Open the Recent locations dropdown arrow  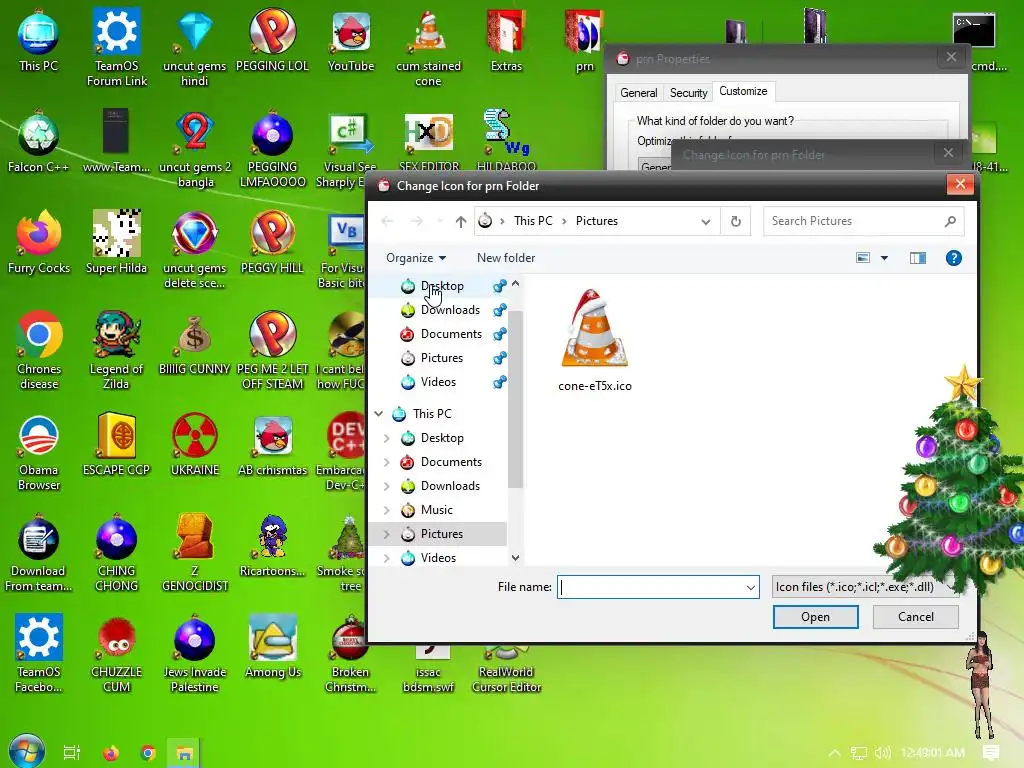(x=441, y=221)
